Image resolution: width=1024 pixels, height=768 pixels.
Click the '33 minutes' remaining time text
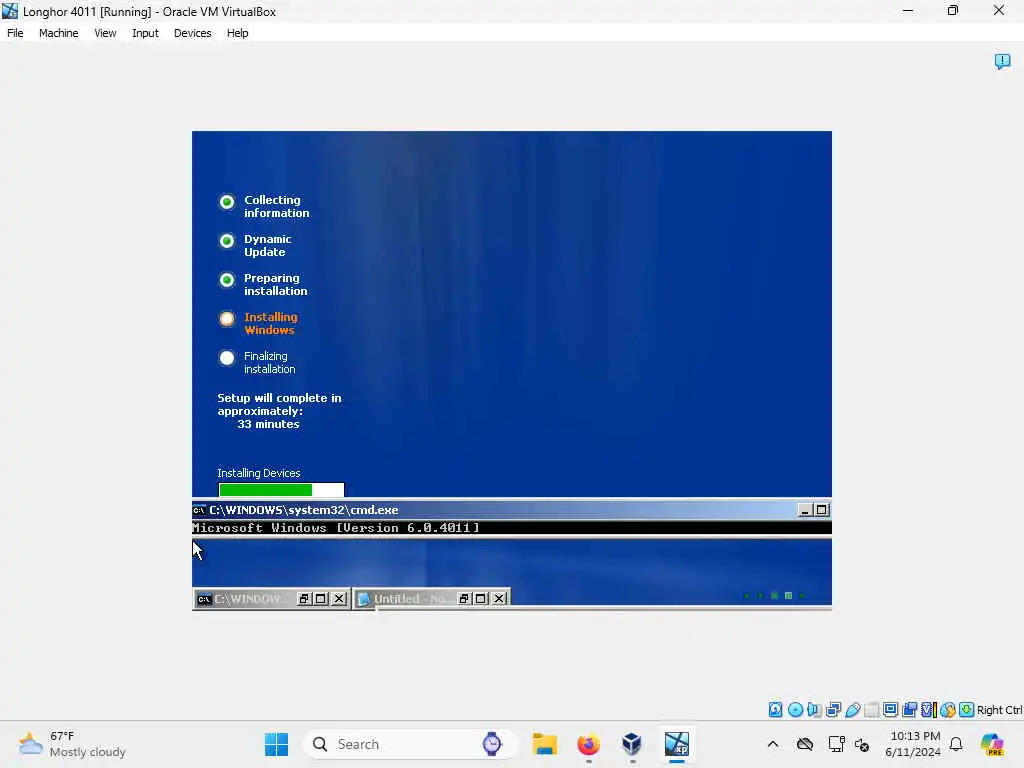[268, 424]
